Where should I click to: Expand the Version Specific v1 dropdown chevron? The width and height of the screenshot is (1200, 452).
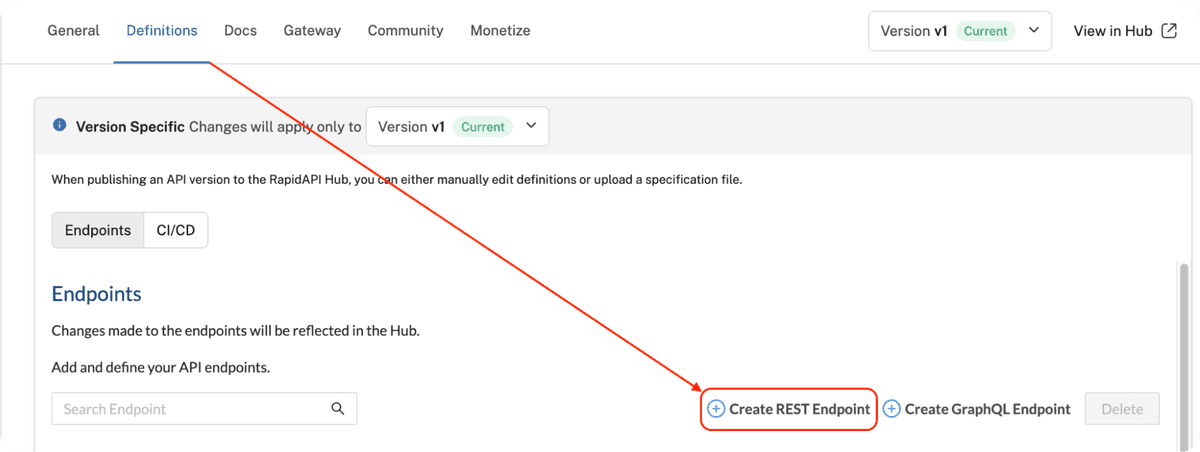531,126
